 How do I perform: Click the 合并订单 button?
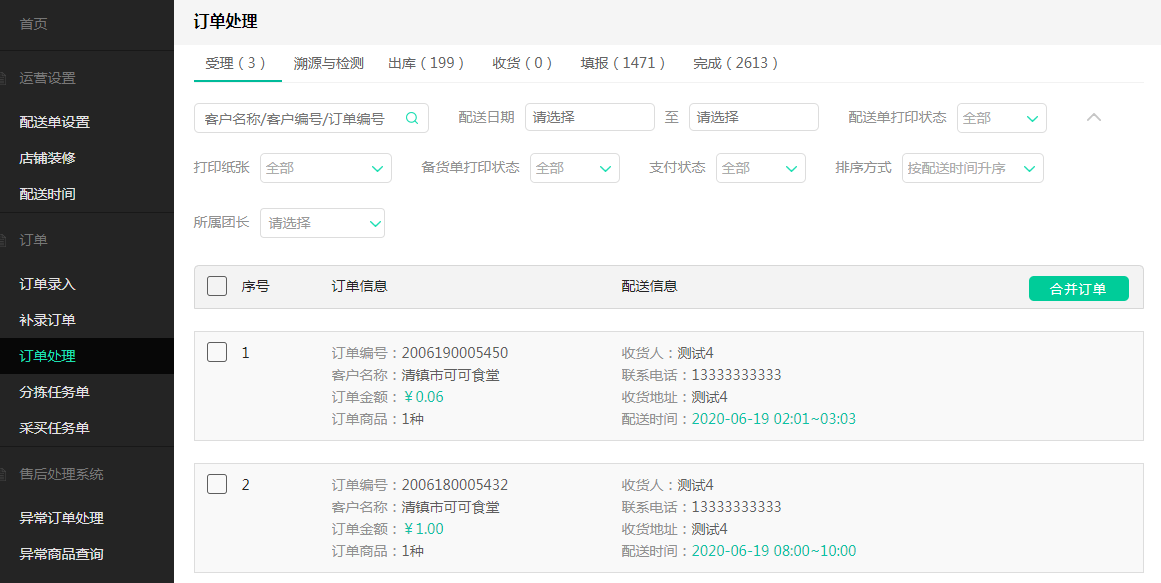pyautogui.click(x=1078, y=287)
